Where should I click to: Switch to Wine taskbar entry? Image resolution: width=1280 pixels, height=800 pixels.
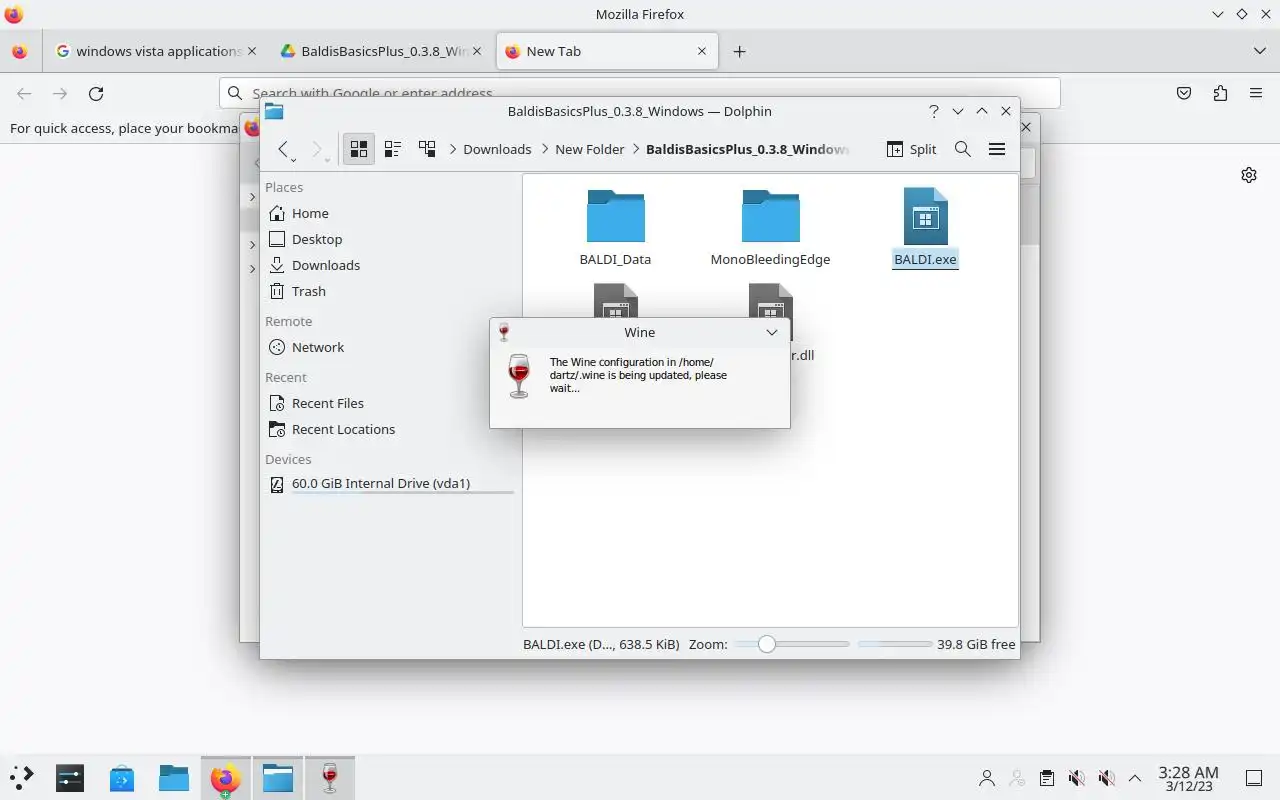[x=330, y=777]
